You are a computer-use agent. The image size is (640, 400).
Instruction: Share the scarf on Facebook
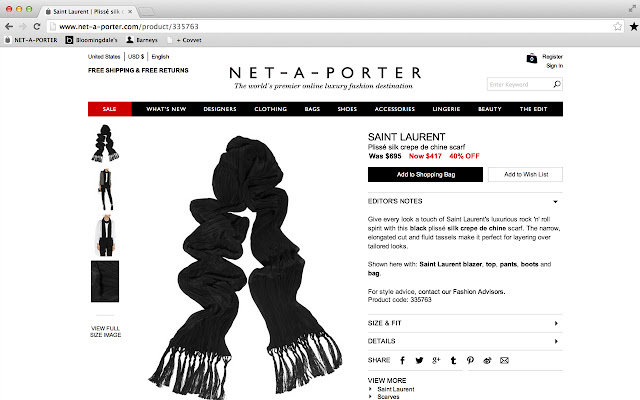(402, 360)
